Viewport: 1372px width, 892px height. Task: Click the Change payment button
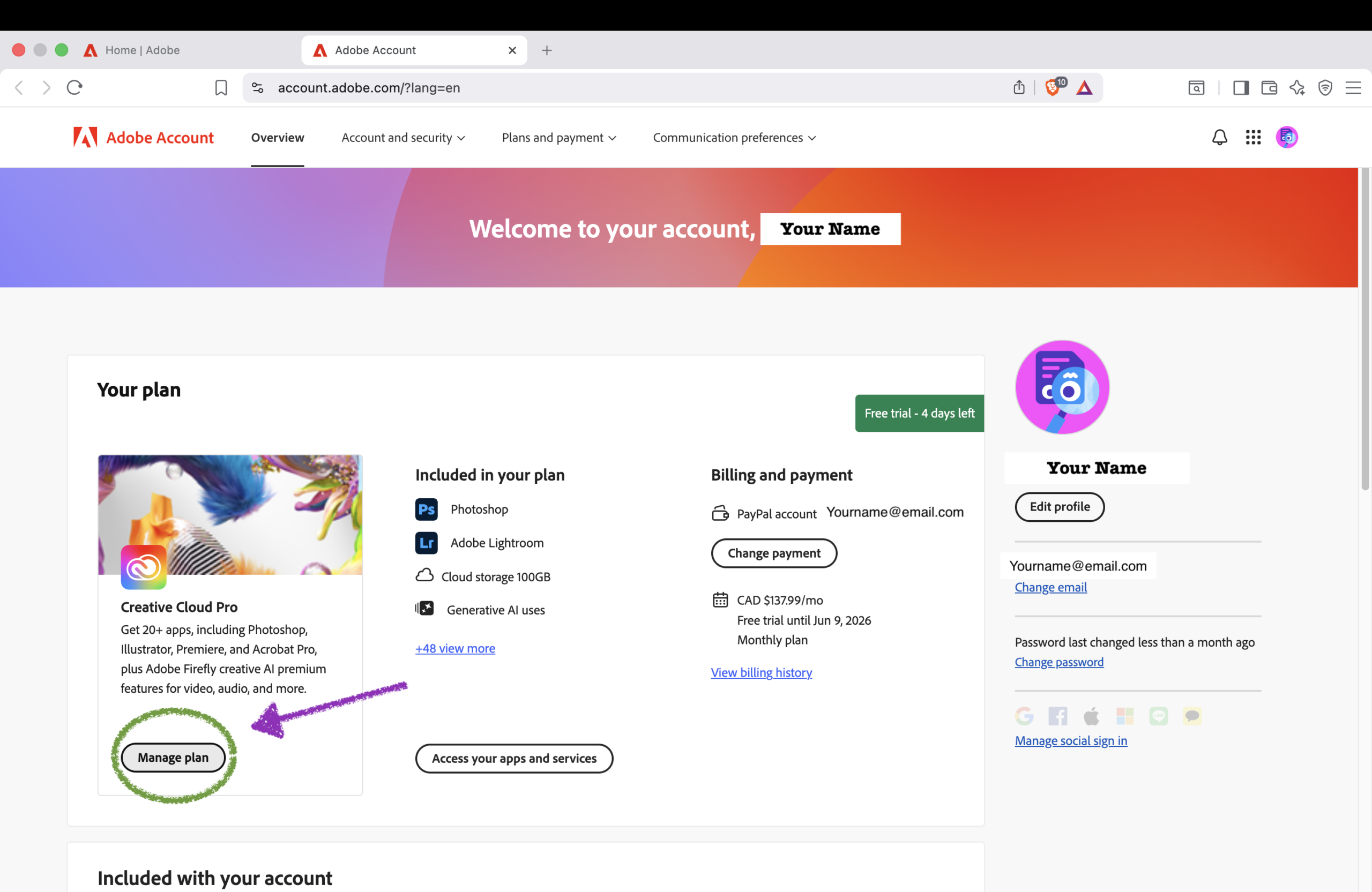pos(773,553)
